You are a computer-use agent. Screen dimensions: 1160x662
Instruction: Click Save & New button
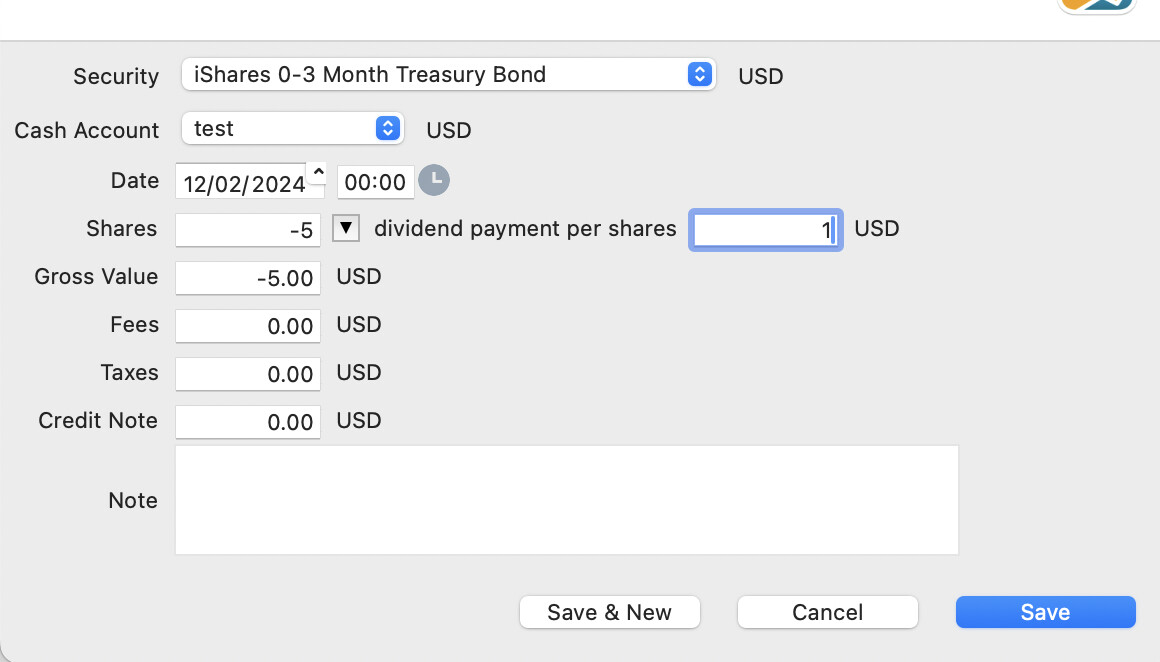point(610,612)
